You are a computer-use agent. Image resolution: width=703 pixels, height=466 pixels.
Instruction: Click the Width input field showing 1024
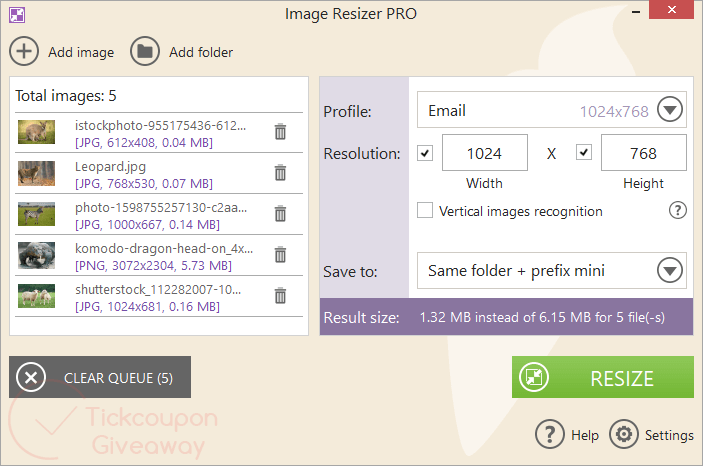coord(485,152)
